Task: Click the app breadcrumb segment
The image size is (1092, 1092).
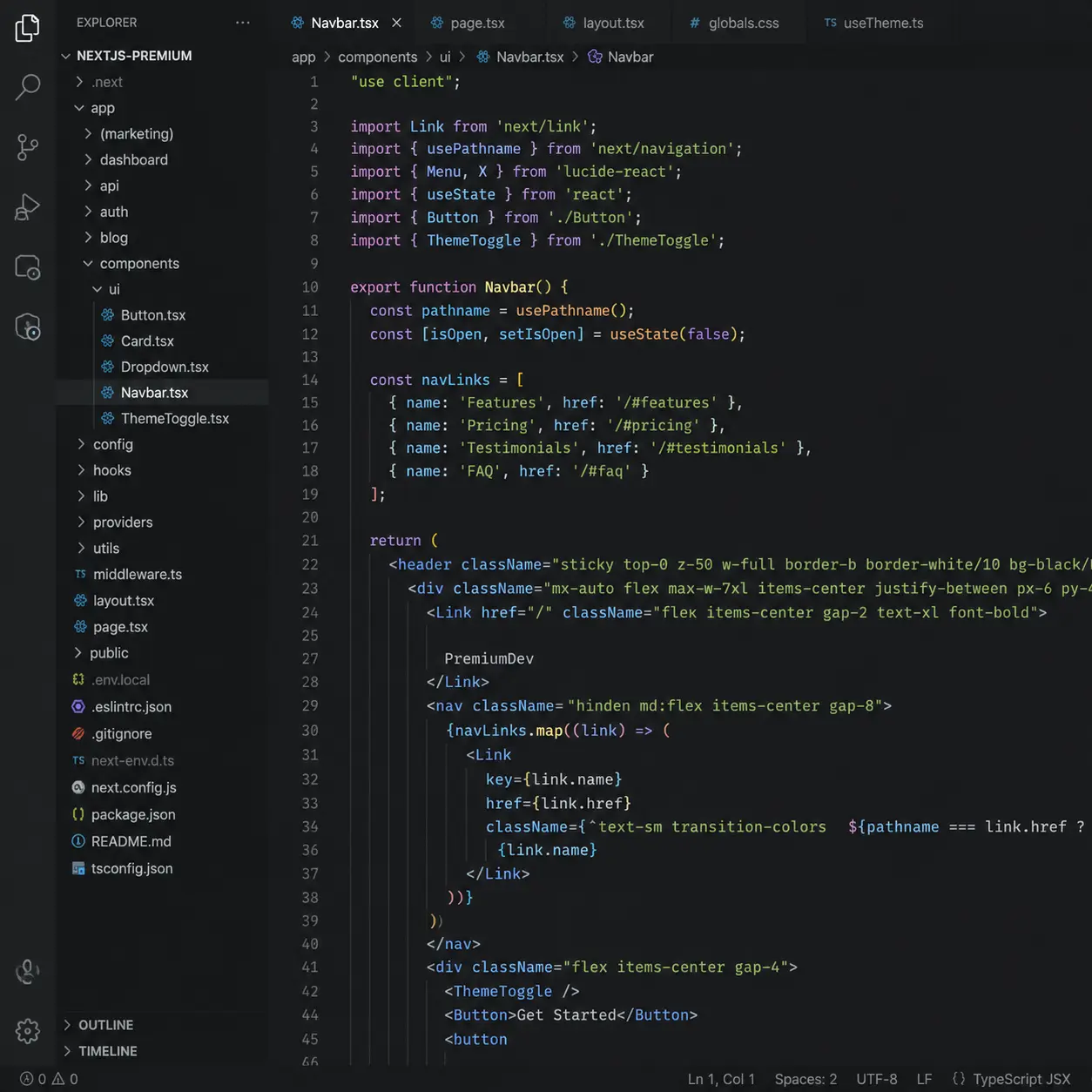Action: pyautogui.click(x=303, y=57)
